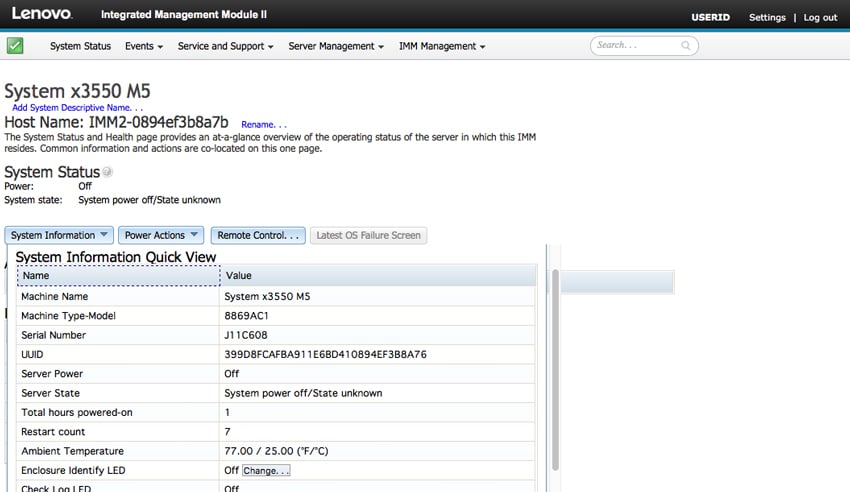Click the Latest OS Failure Screen button
The height and width of the screenshot is (492, 850).
[369, 235]
